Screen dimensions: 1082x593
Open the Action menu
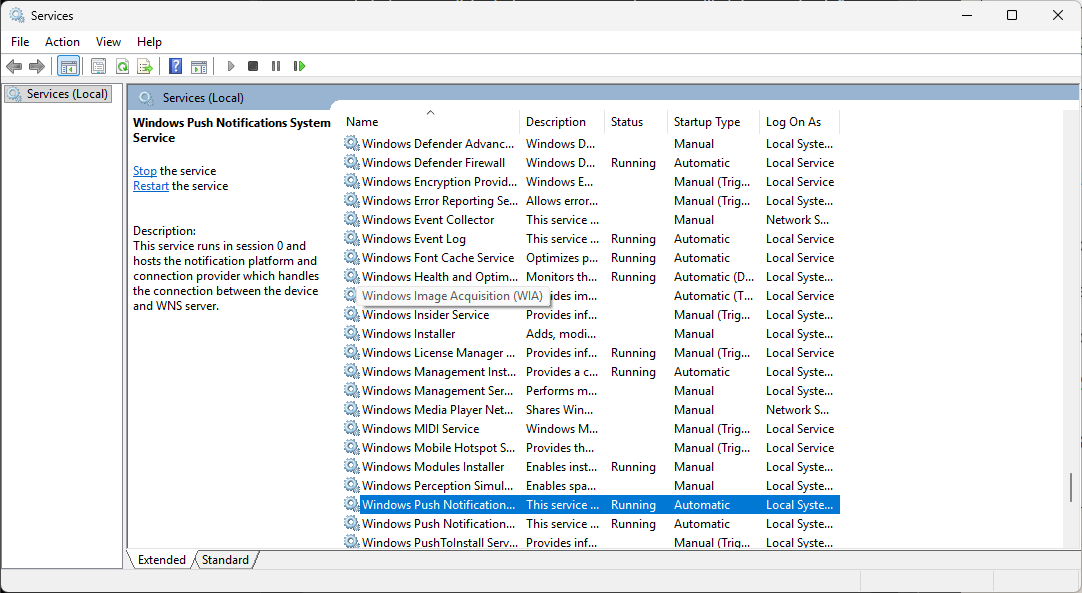coord(62,42)
